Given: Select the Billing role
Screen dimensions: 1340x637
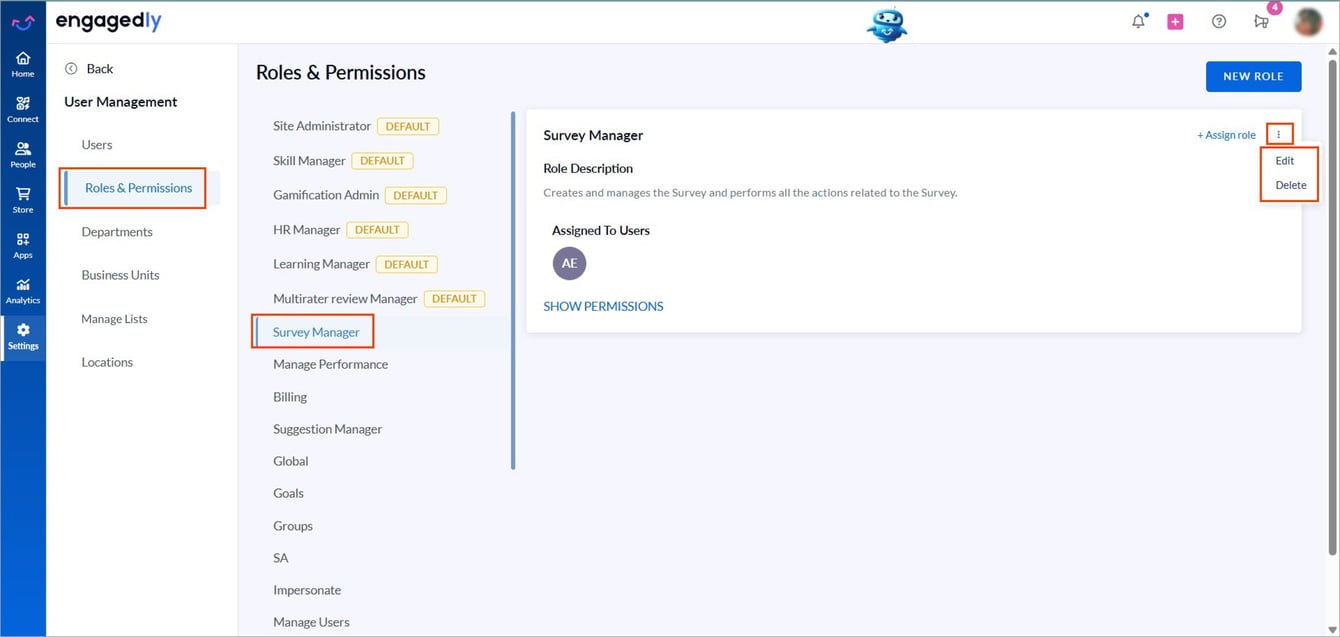Looking at the screenshot, I should click(x=290, y=397).
